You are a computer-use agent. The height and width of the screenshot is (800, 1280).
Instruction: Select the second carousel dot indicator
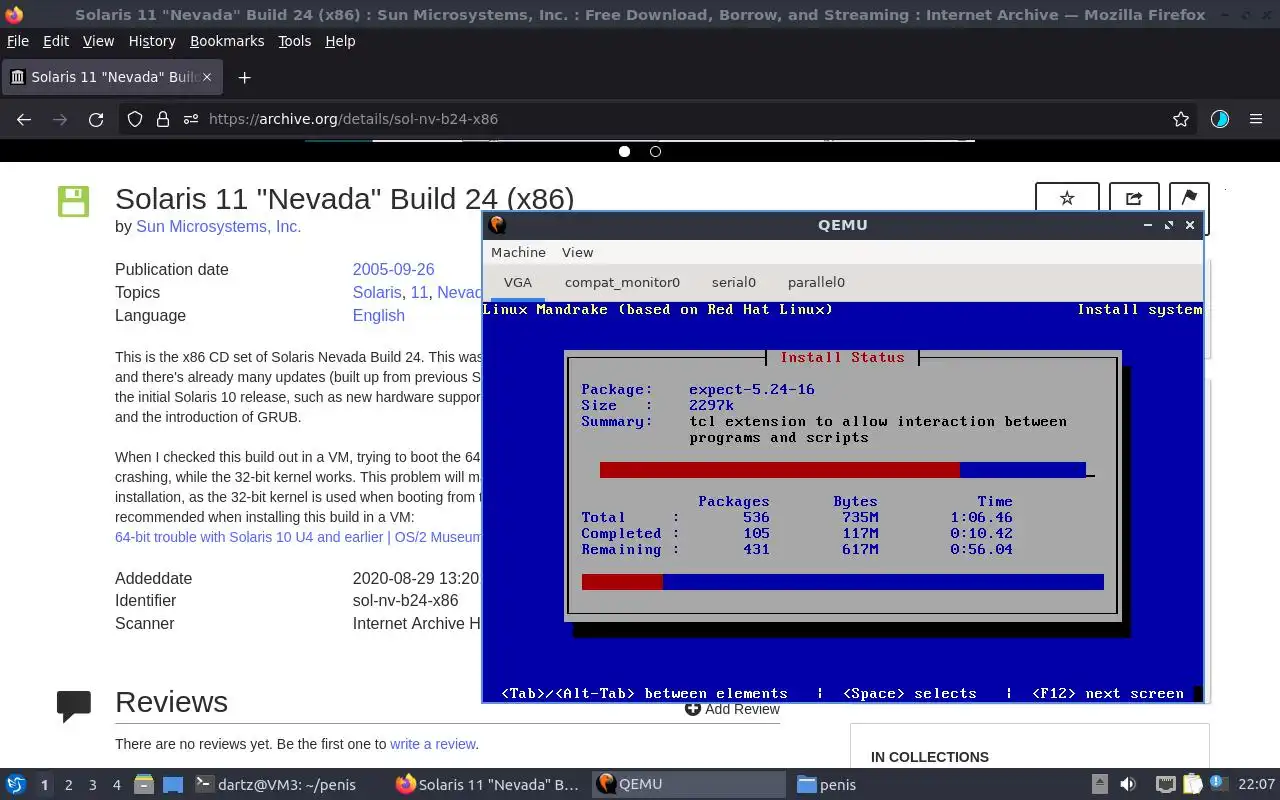[x=655, y=152]
